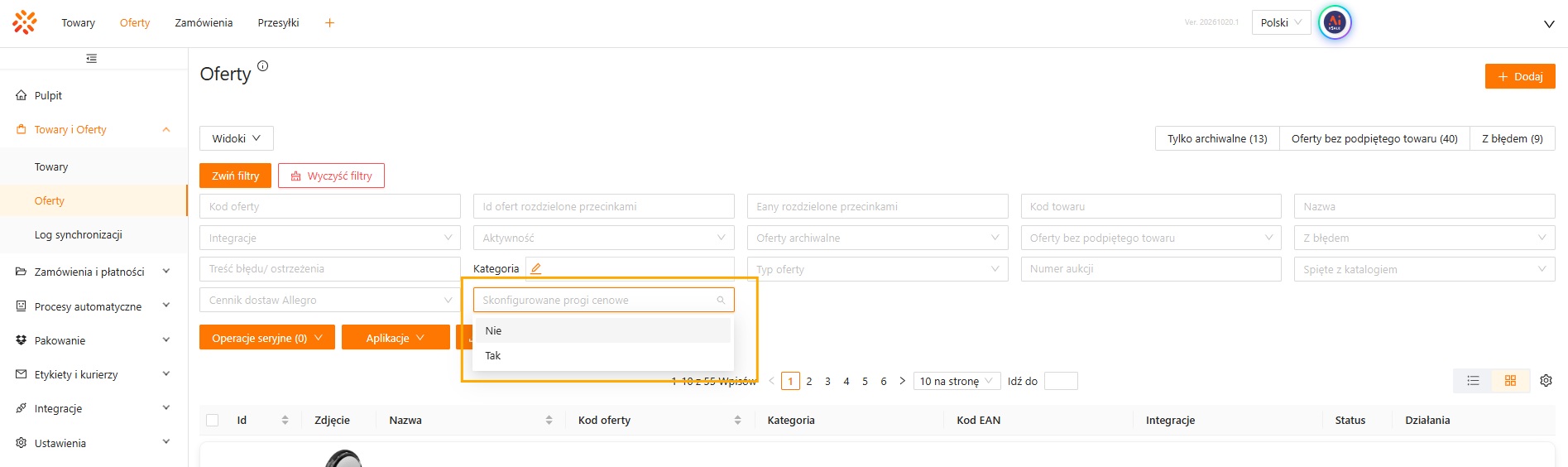
Task: Go to the next page arrow
Action: click(902, 381)
